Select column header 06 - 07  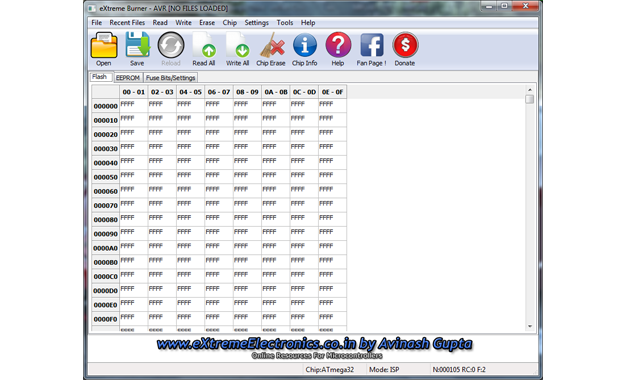219,92
